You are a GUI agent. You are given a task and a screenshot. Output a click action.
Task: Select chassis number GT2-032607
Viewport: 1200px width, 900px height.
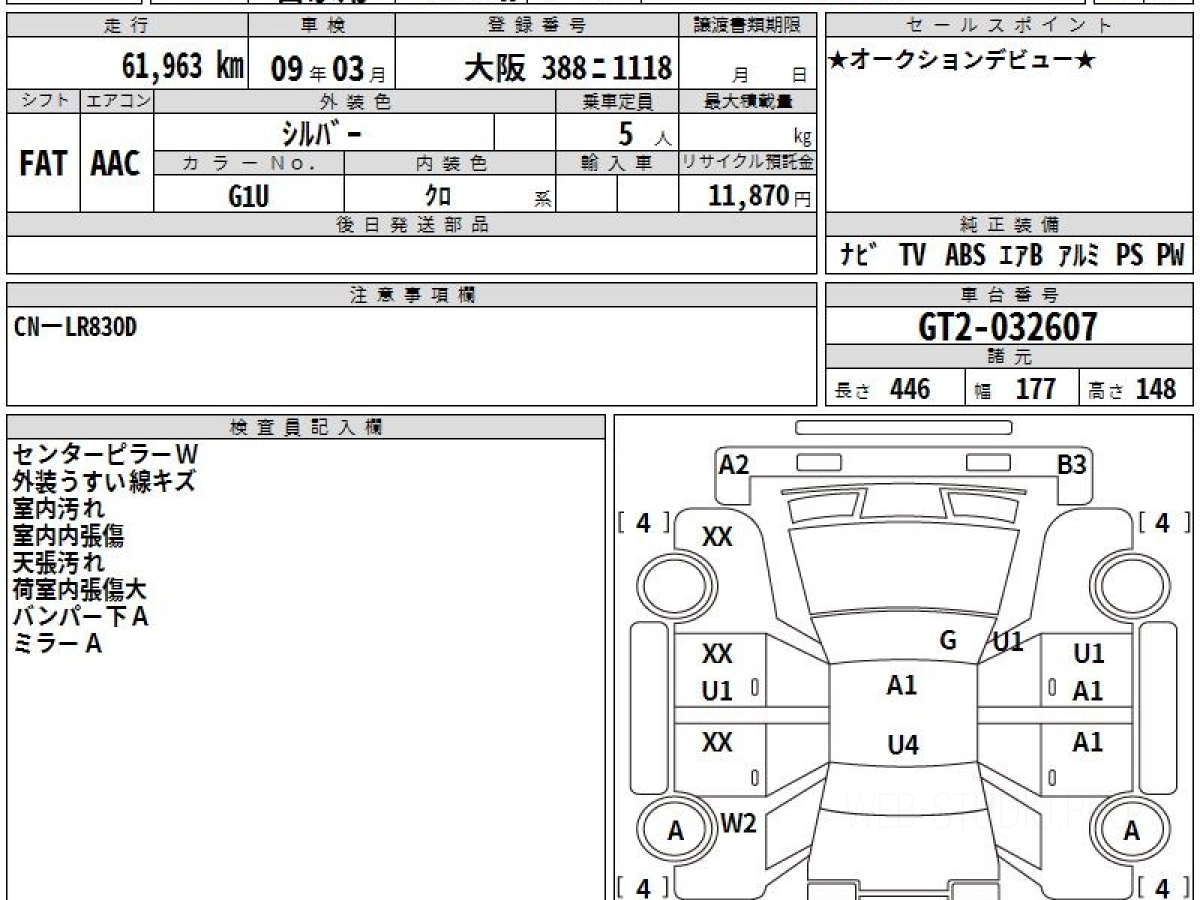click(x=1008, y=327)
